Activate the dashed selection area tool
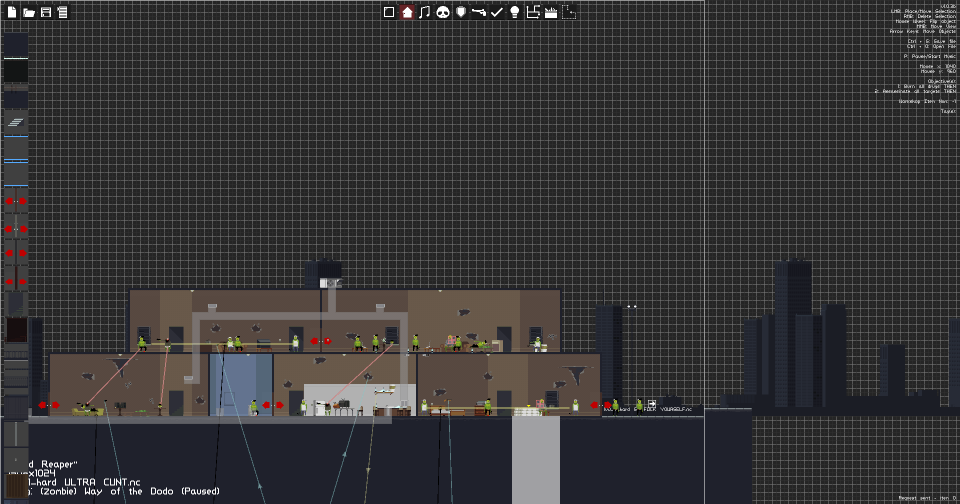The image size is (960, 504). [569, 12]
